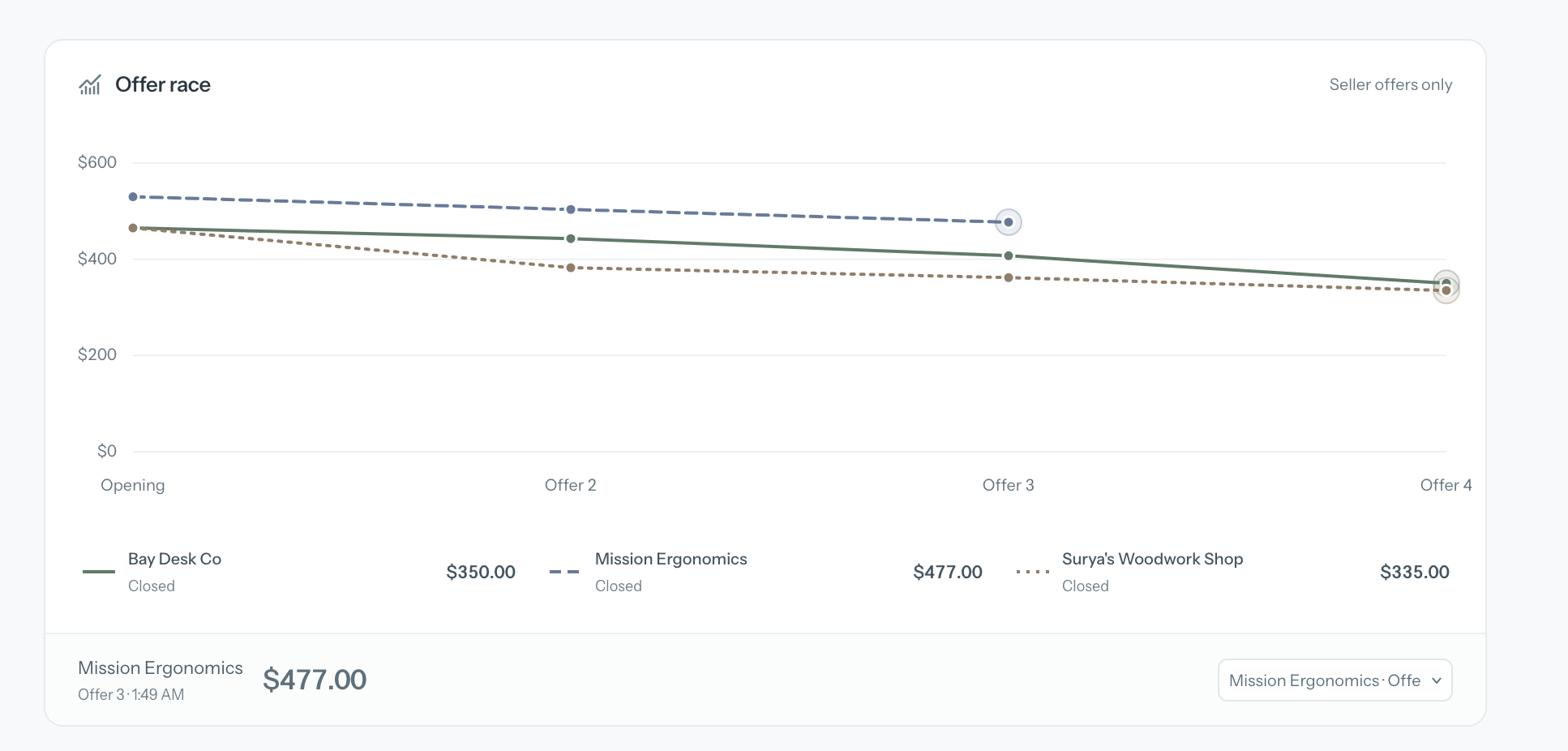This screenshot has height=751, width=1568.
Task: Click the Mission Ergonomics footer name
Action: [x=161, y=667]
